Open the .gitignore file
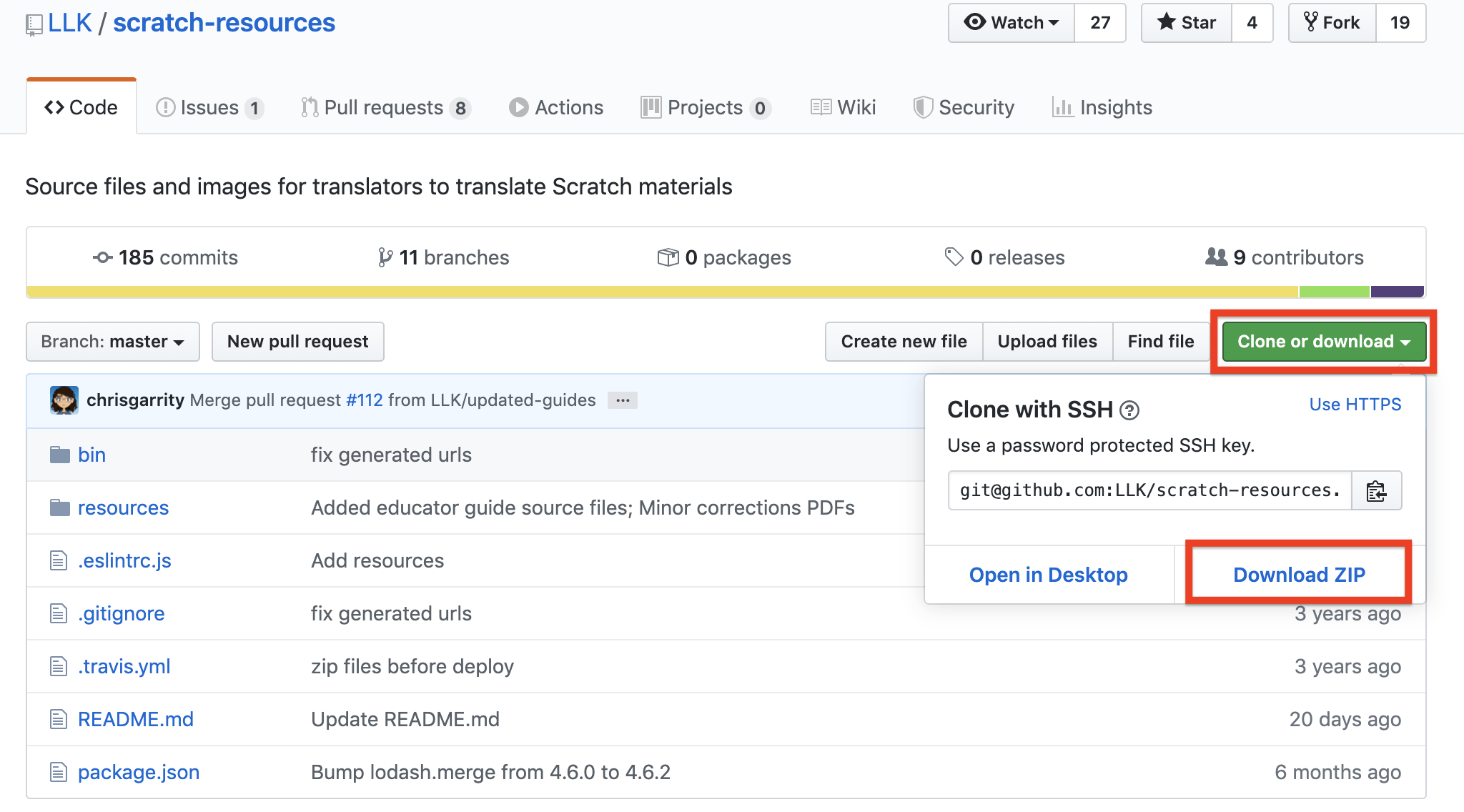Viewport: 1464px width, 812px height. tap(121, 613)
